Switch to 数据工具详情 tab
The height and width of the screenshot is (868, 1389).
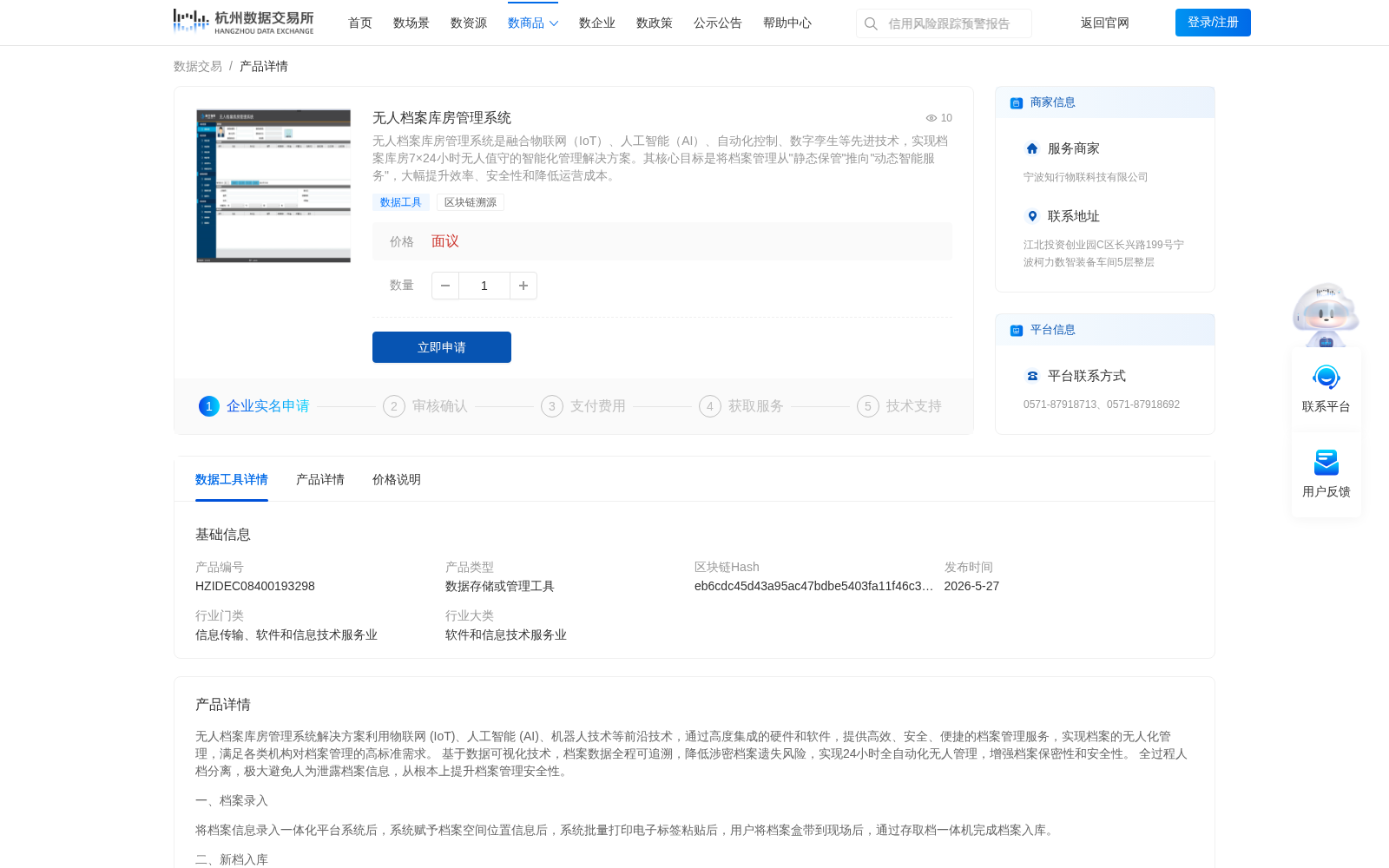(x=232, y=479)
